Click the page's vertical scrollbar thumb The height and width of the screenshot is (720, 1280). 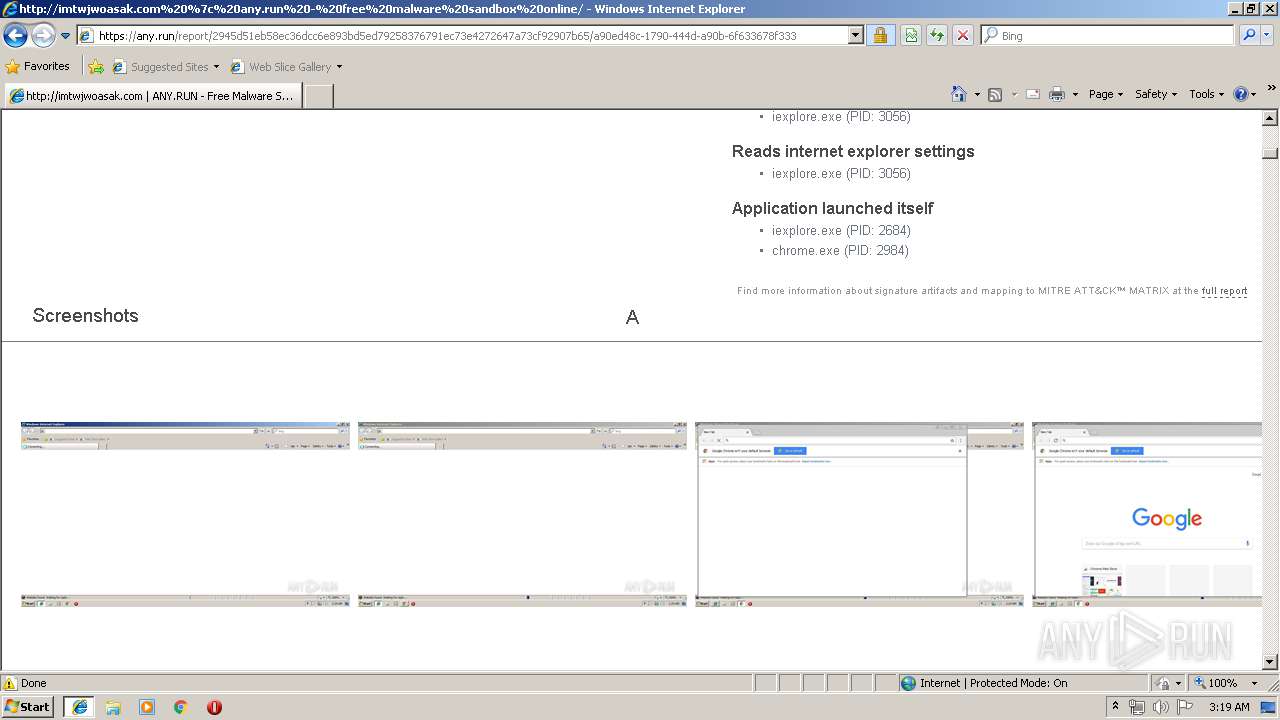coord(1270,153)
